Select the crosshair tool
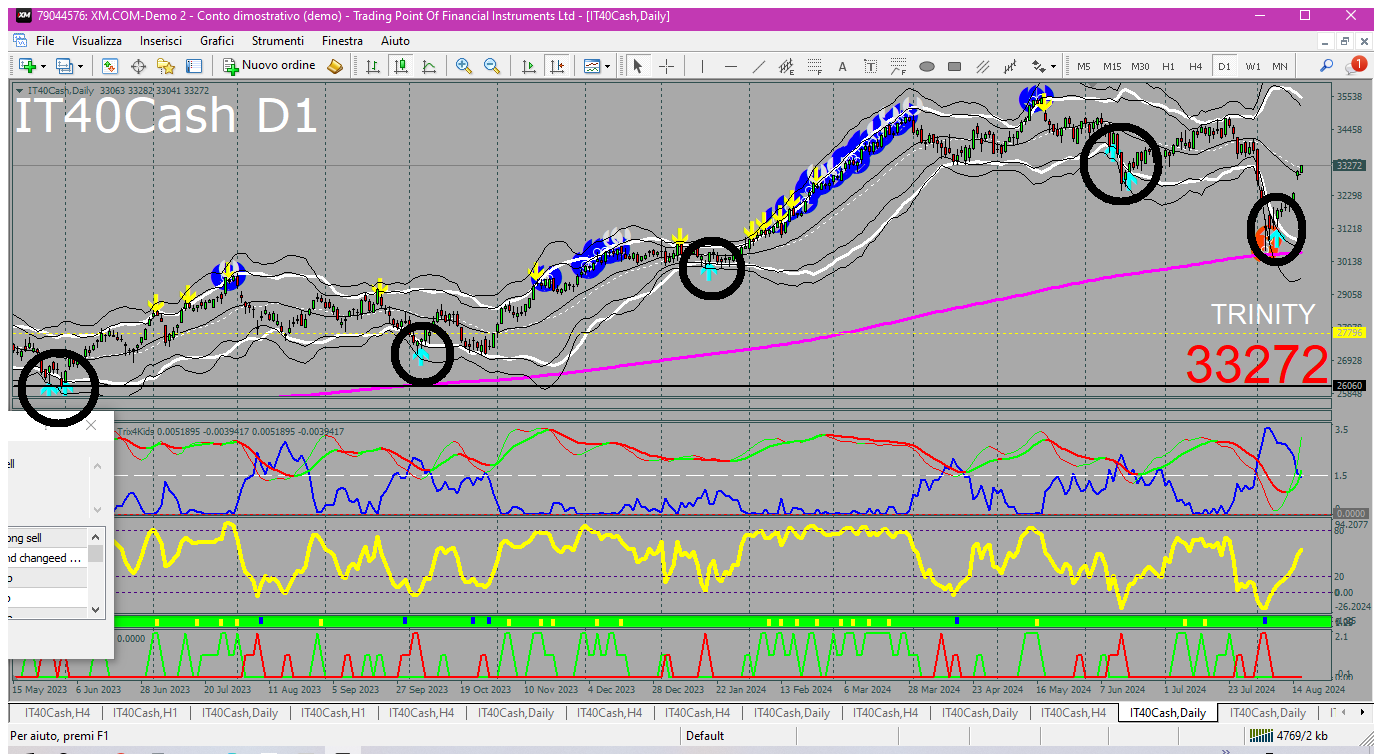Image resolution: width=1382 pixels, height=754 pixels. pos(666,66)
